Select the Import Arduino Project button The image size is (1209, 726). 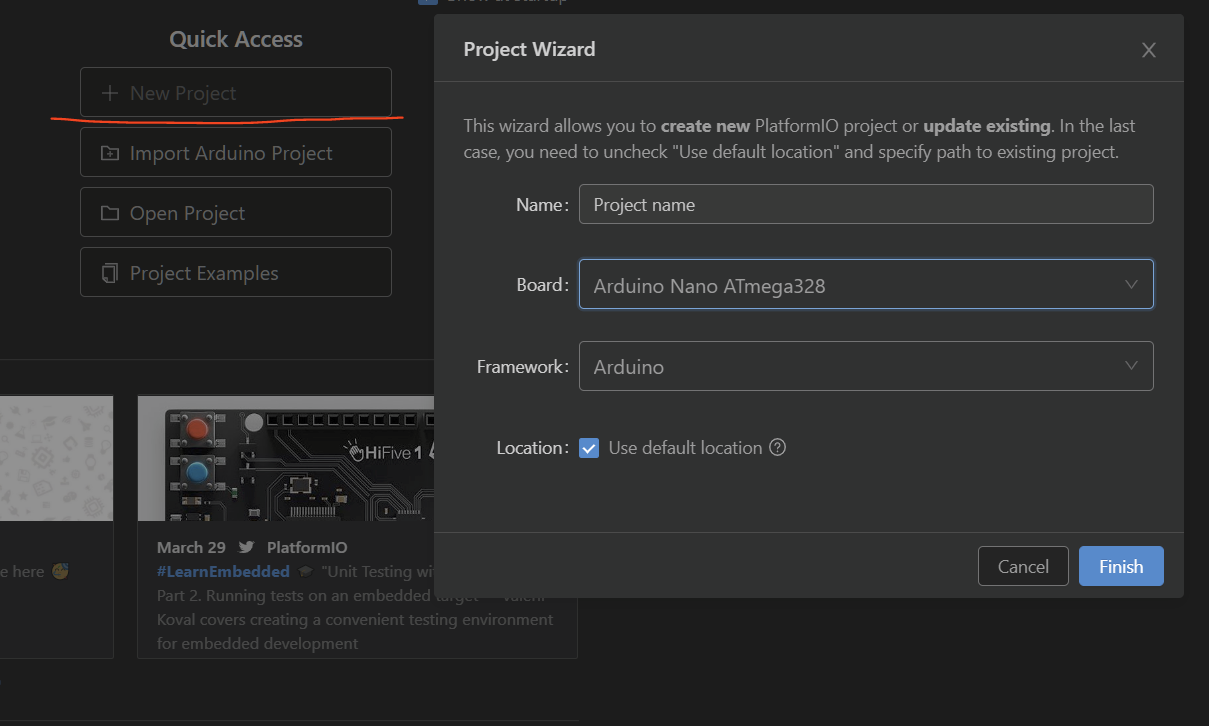[x=236, y=152]
